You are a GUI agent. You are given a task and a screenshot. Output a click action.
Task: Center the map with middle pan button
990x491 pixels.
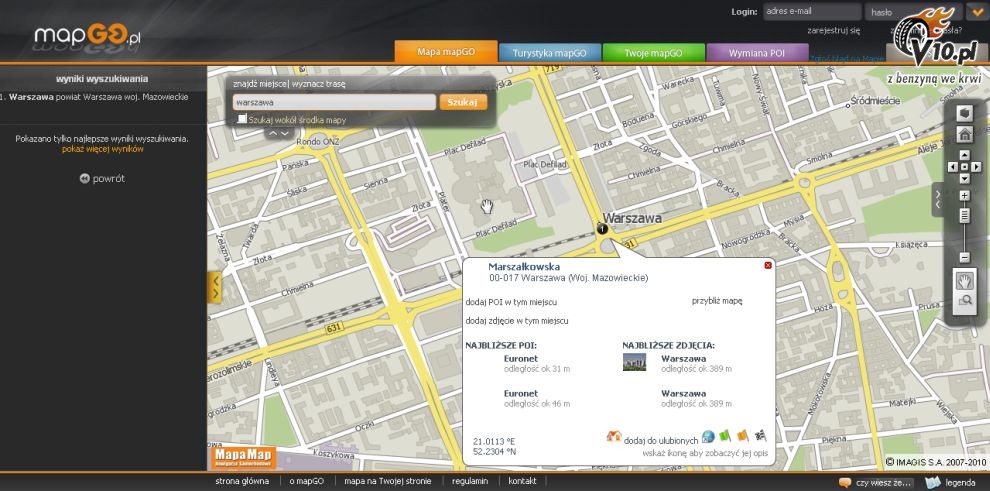[x=964, y=167]
